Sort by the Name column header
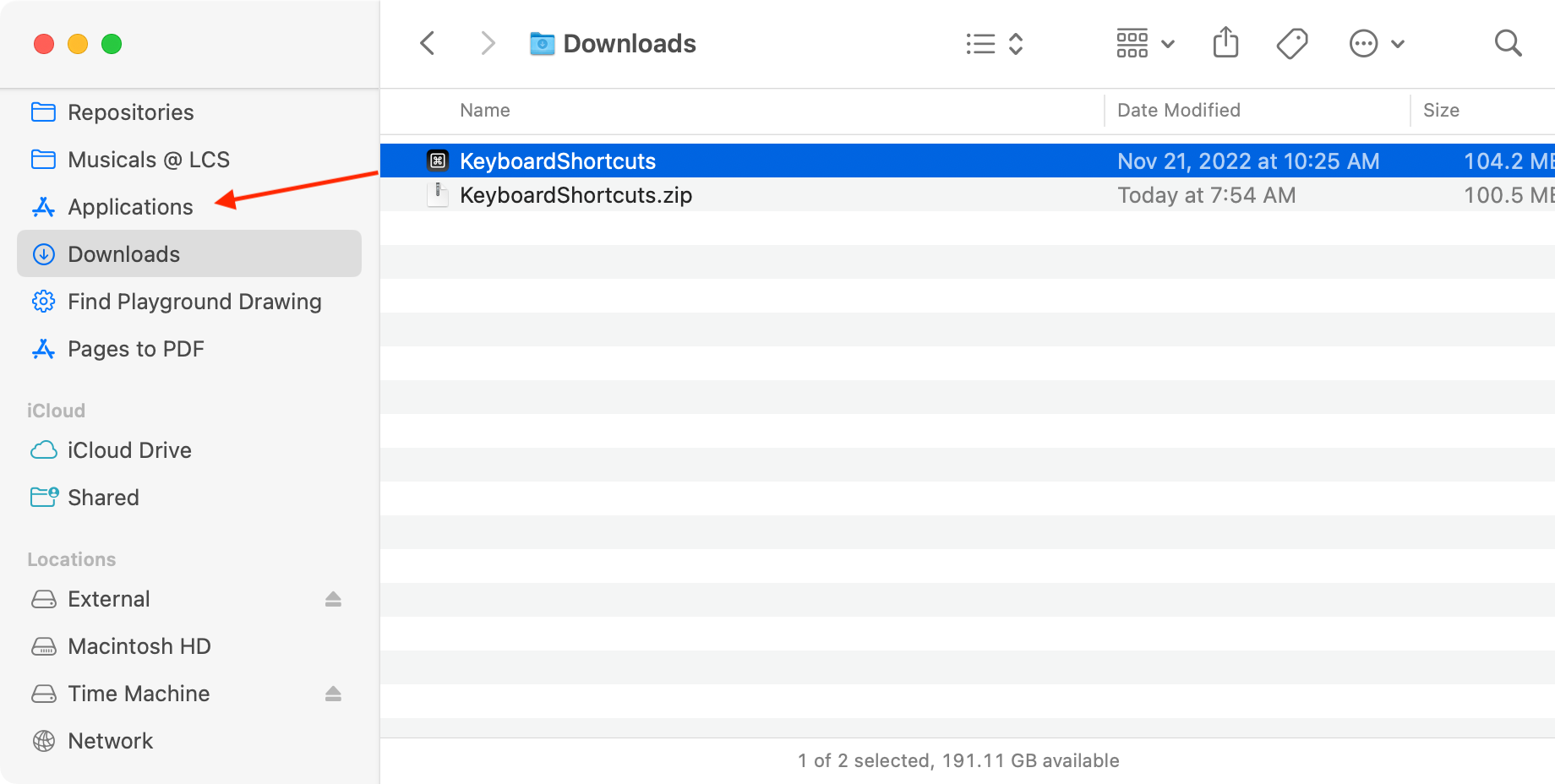Screen dimensions: 1555x784 (485, 111)
